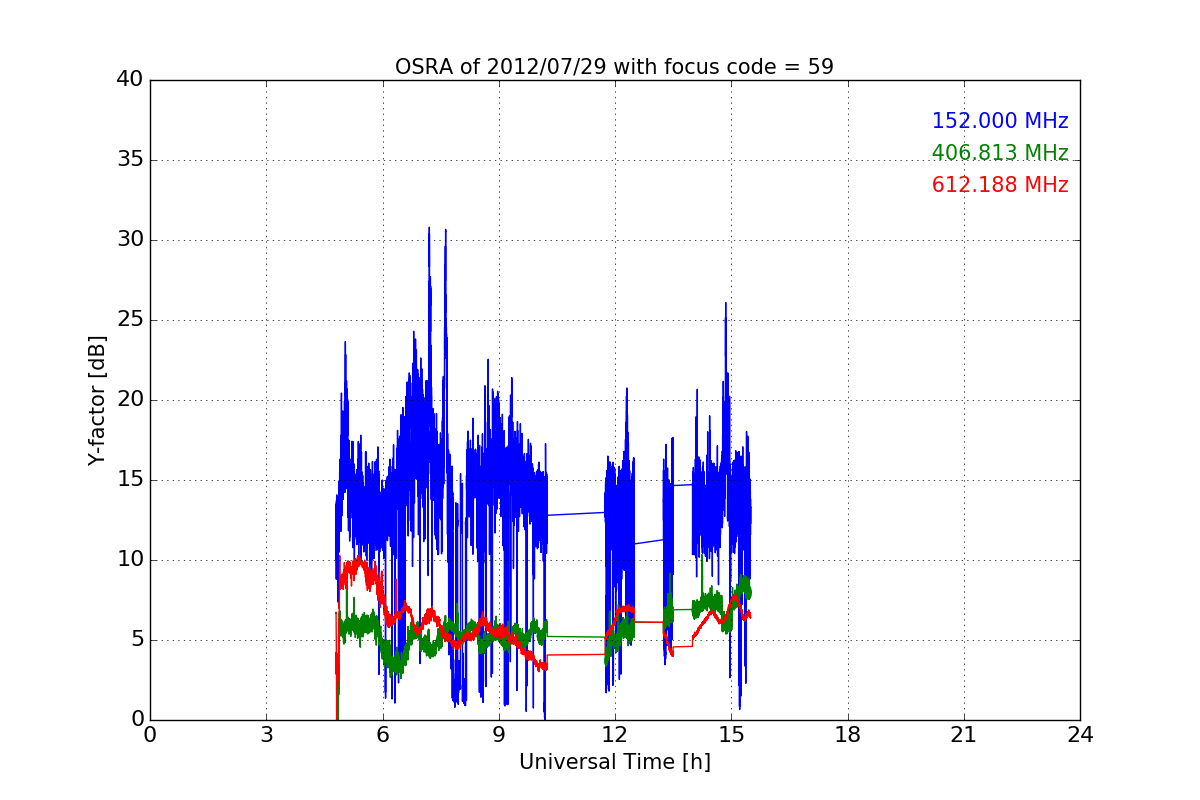The width and height of the screenshot is (1200, 800).
Task: Click the blue 152.000 MHz legend label
Action: 1000,121
